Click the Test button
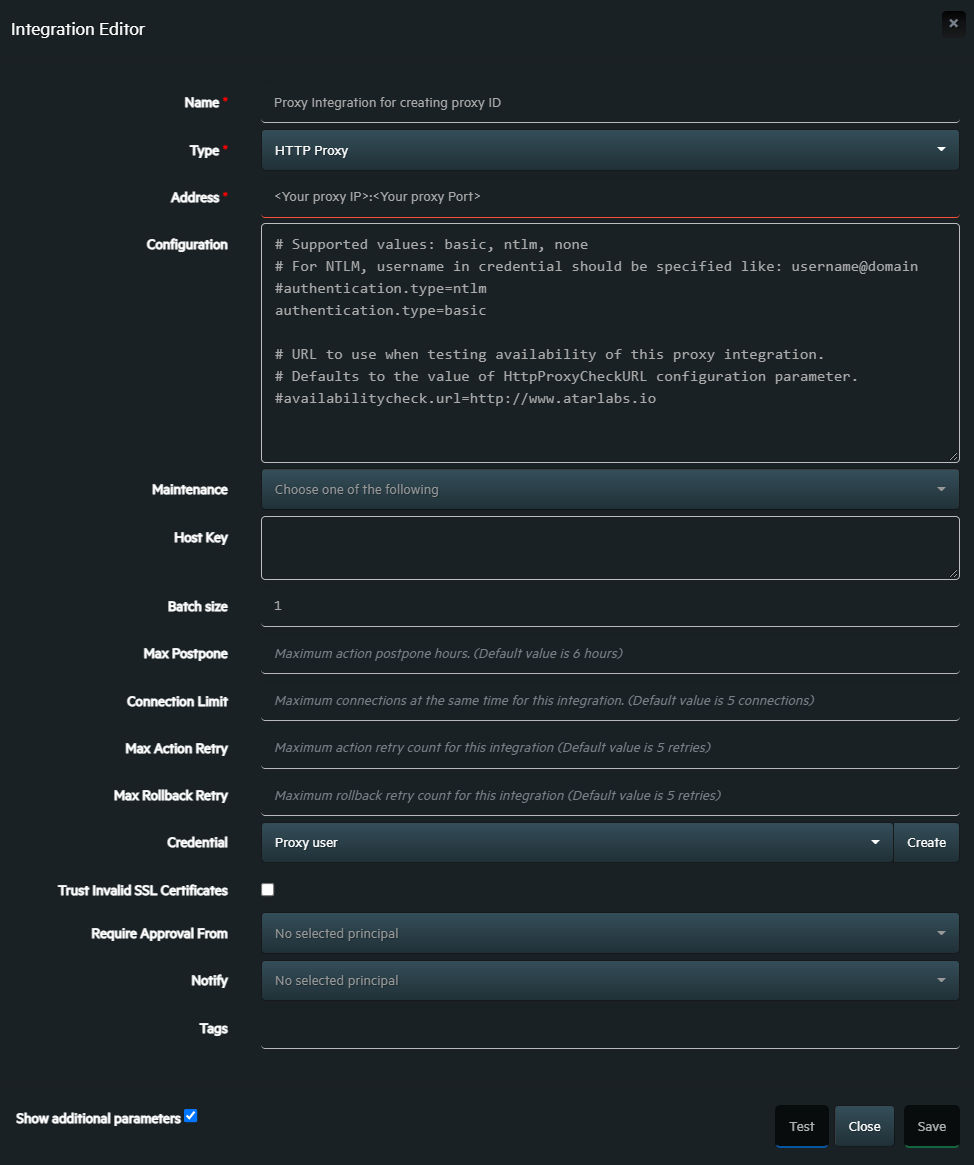The width and height of the screenshot is (974, 1165). tap(801, 1126)
